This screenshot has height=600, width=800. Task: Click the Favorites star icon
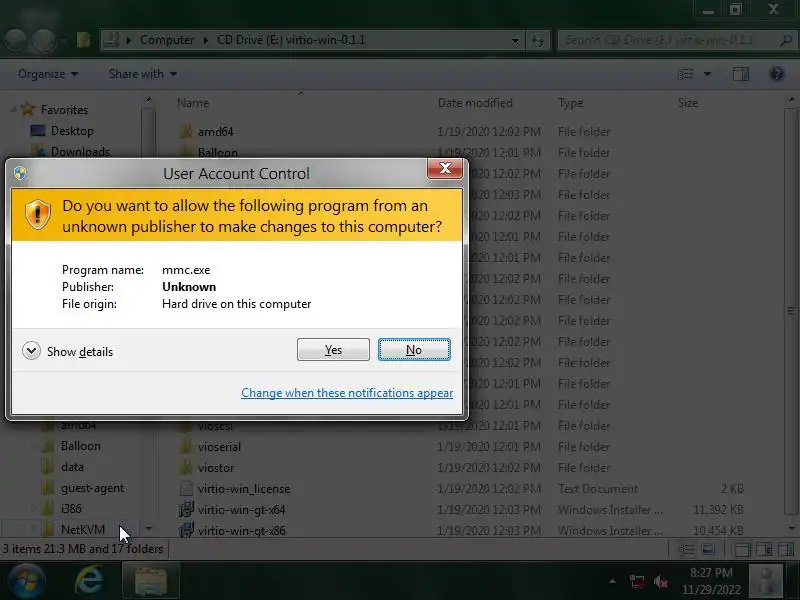(28, 109)
